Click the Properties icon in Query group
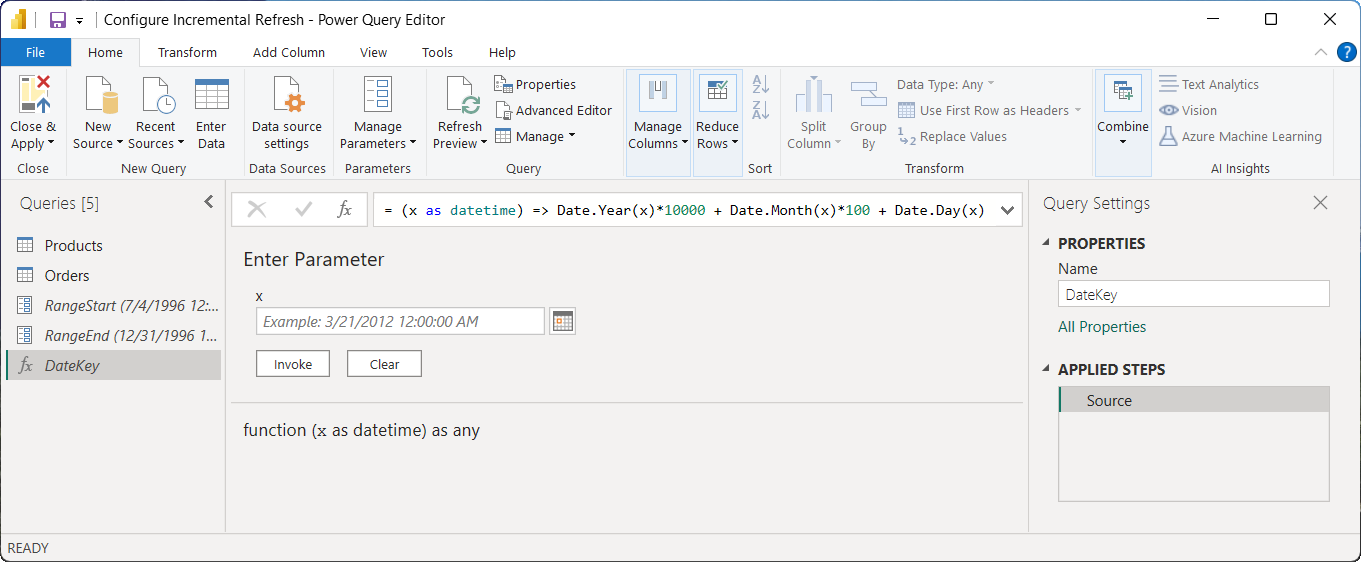 [x=504, y=85]
